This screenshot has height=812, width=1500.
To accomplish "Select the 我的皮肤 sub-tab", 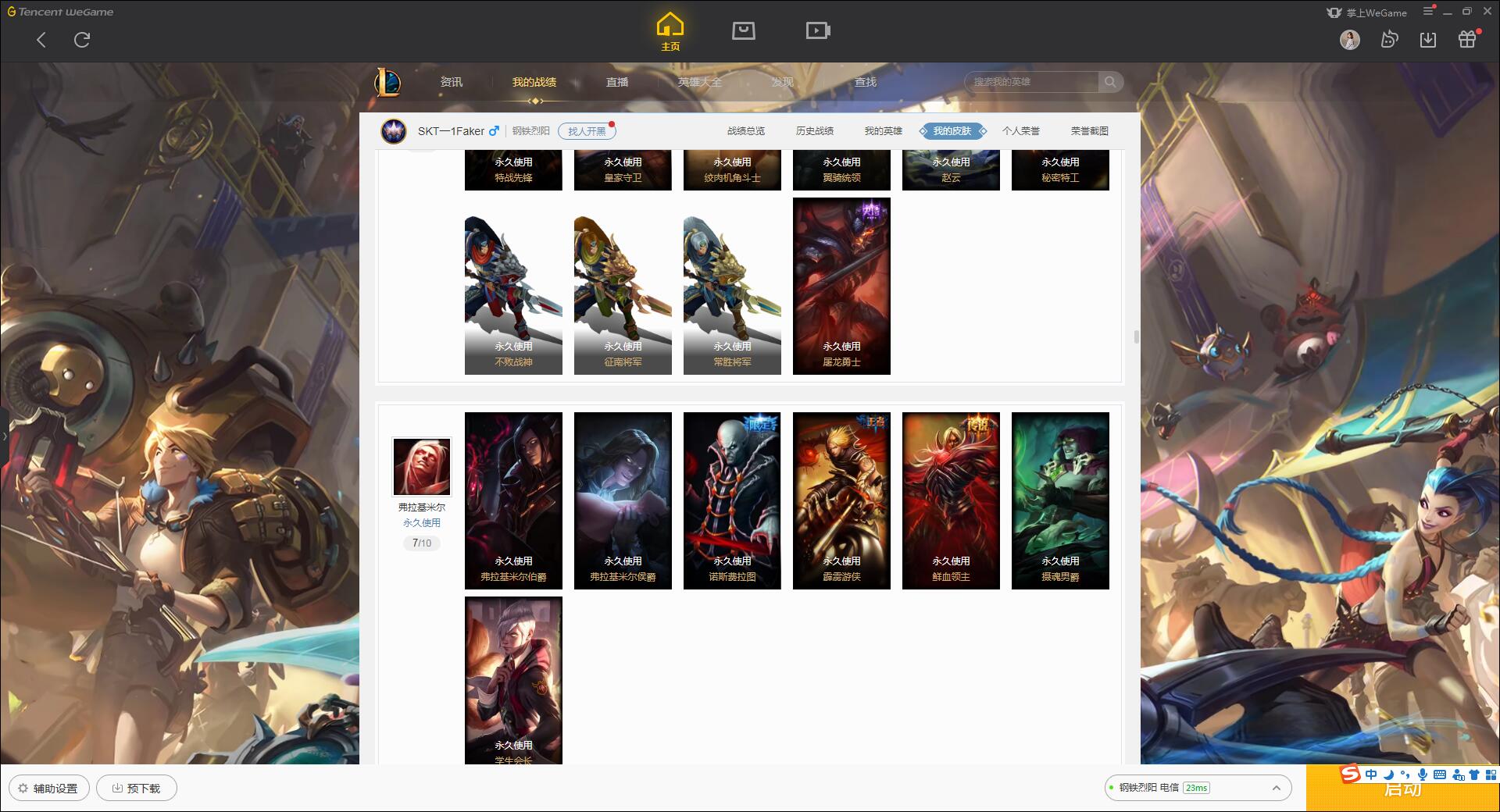I will click(x=952, y=131).
